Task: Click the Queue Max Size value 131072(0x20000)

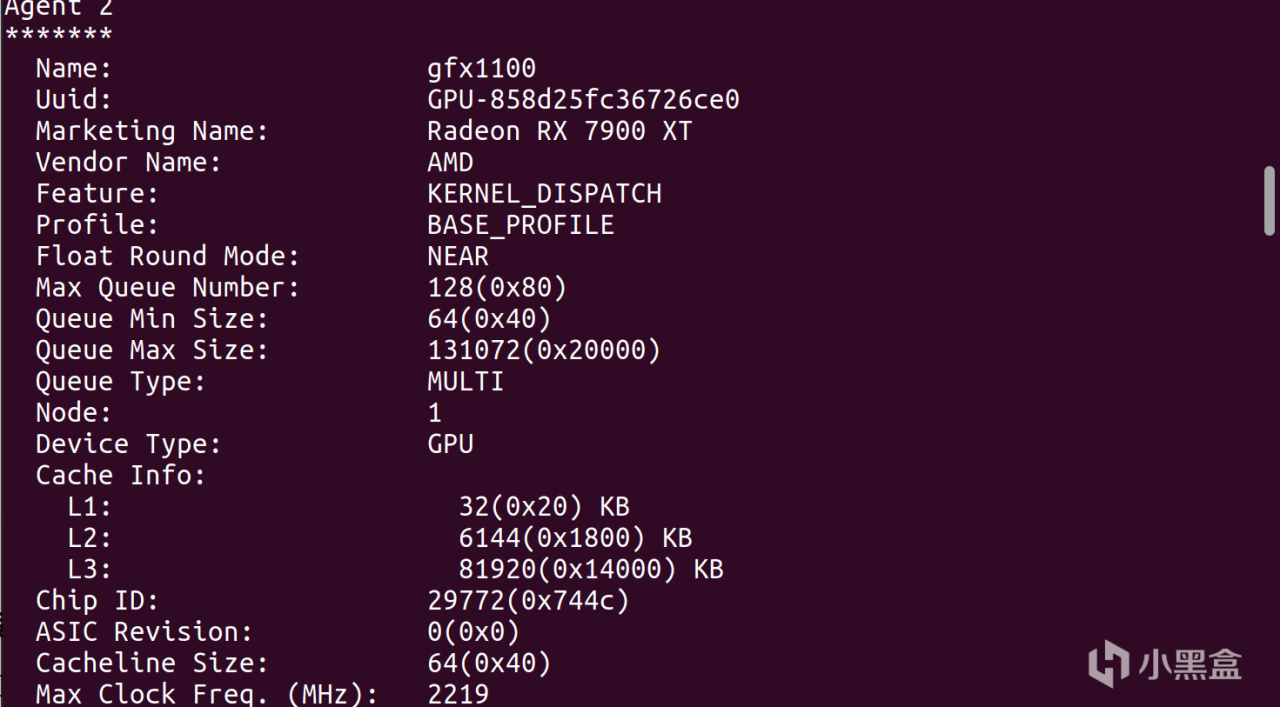Action: pyautogui.click(x=544, y=350)
